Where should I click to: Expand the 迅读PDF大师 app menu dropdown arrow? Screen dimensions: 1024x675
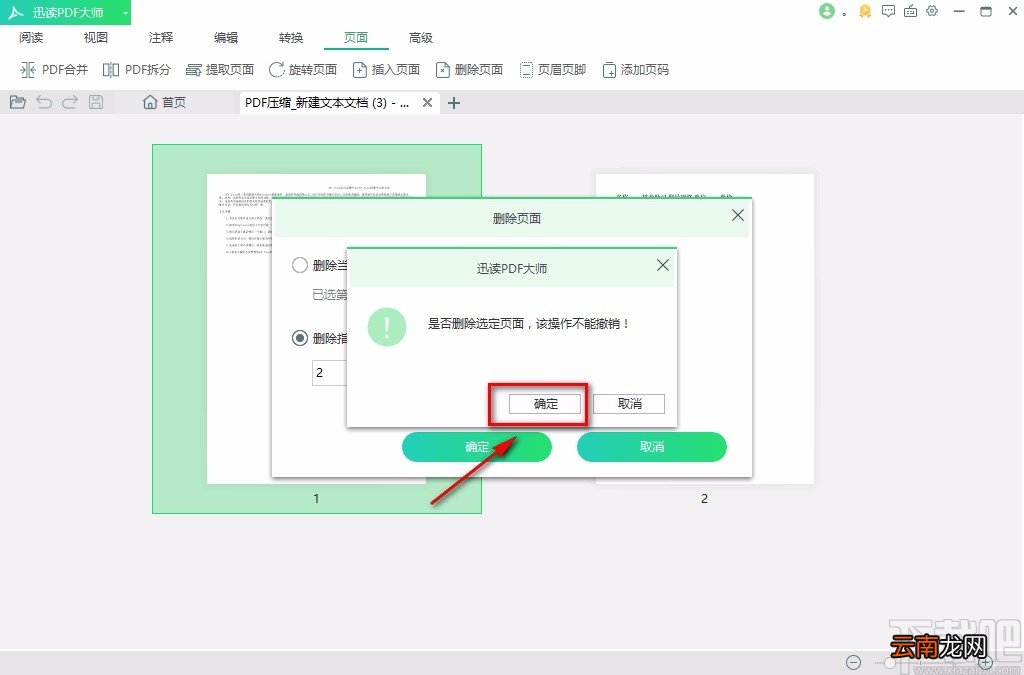pos(125,12)
